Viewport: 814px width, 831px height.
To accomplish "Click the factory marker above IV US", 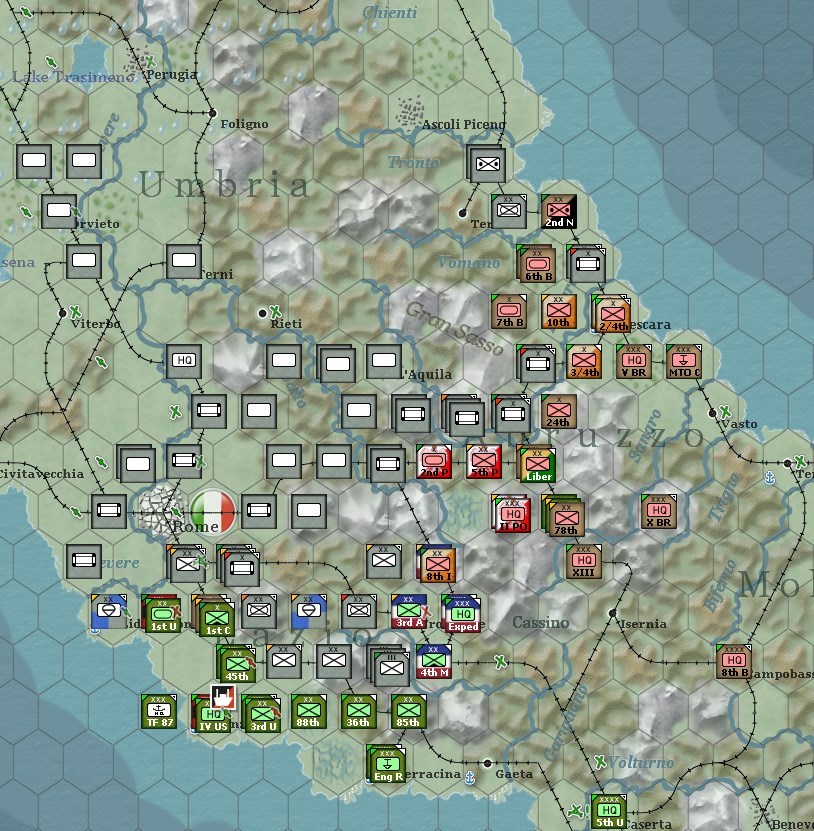I will [x=223, y=697].
